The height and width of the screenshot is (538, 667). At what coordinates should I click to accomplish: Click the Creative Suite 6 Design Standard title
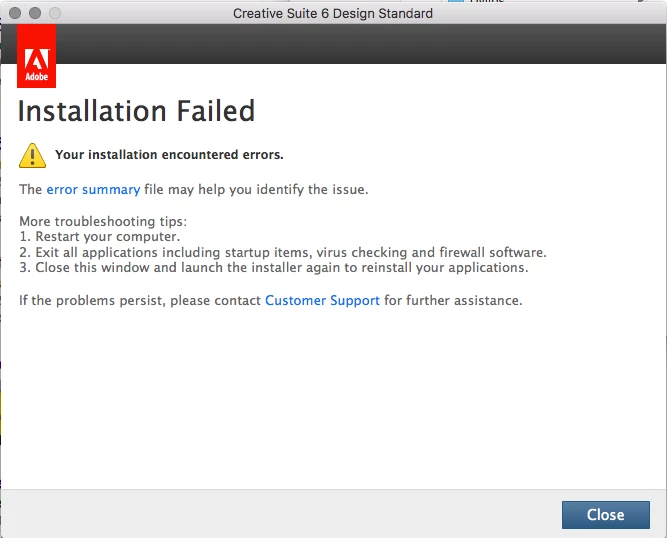click(x=333, y=14)
